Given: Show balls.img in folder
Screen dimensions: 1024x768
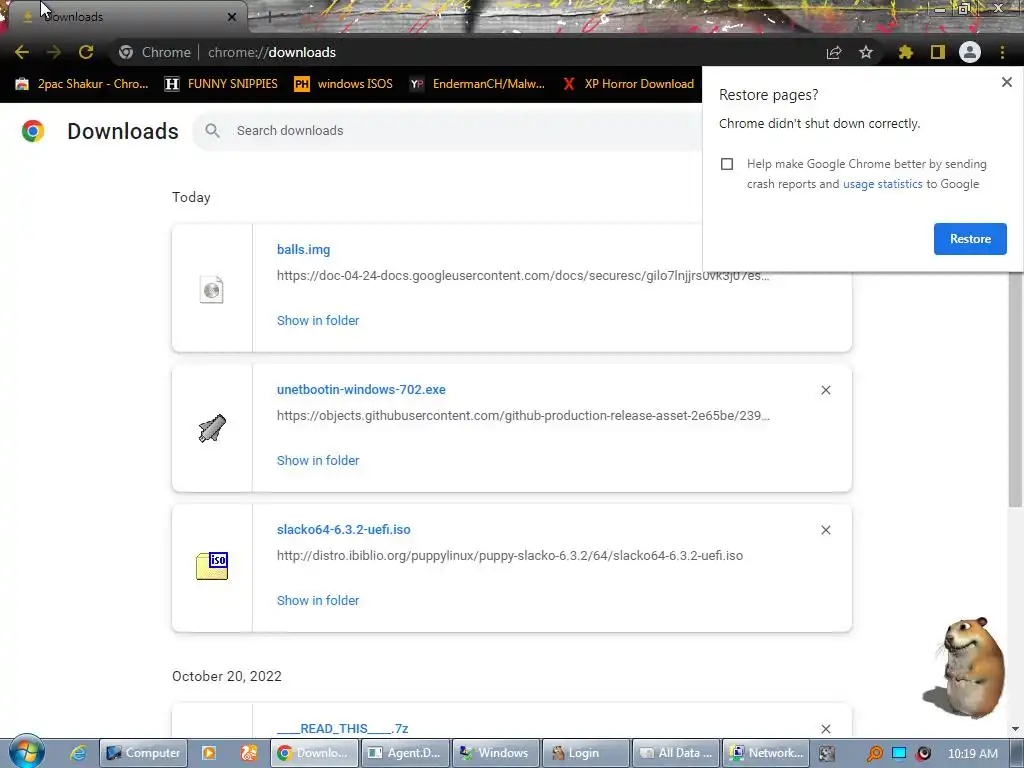Looking at the screenshot, I should [x=318, y=321].
